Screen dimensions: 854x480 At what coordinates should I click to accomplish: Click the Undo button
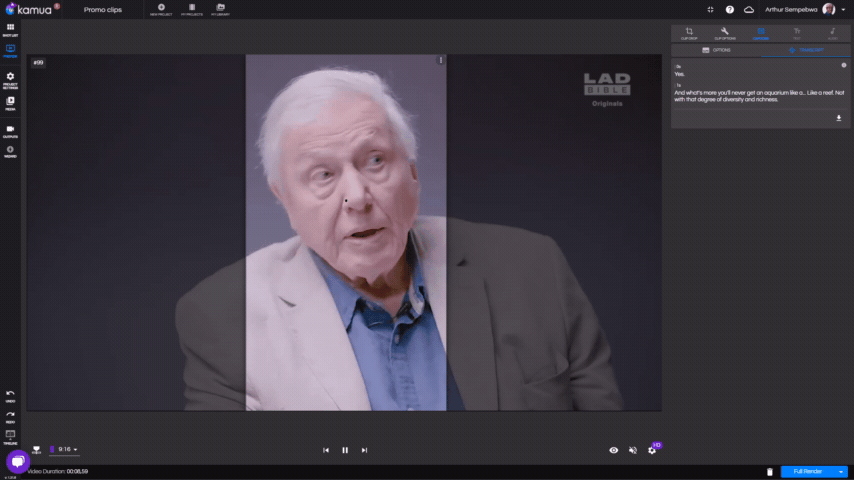tap(10, 395)
